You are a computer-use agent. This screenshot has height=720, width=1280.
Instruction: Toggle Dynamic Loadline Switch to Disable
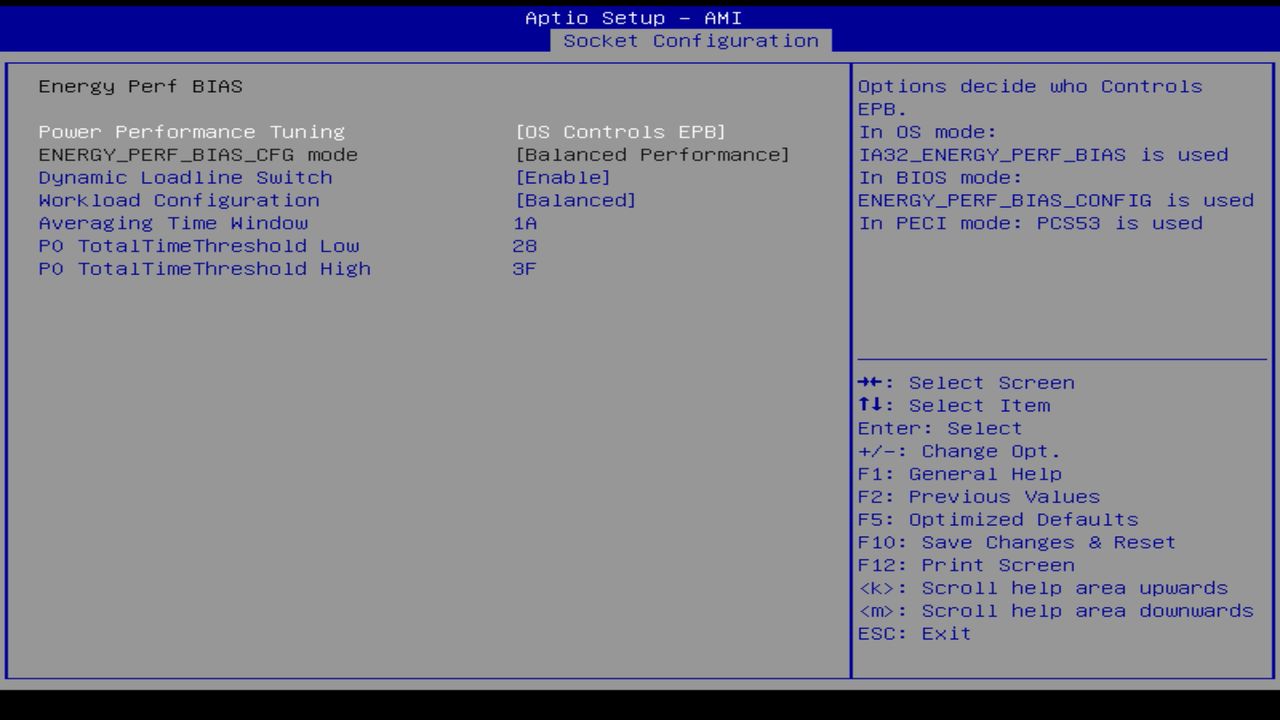563,177
